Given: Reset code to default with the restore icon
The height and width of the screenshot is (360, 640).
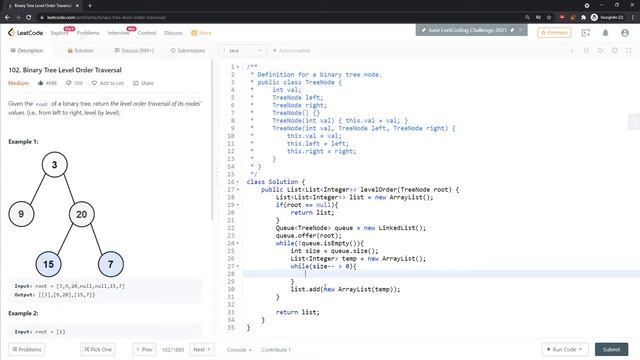Looking at the screenshot, I should 600,50.
